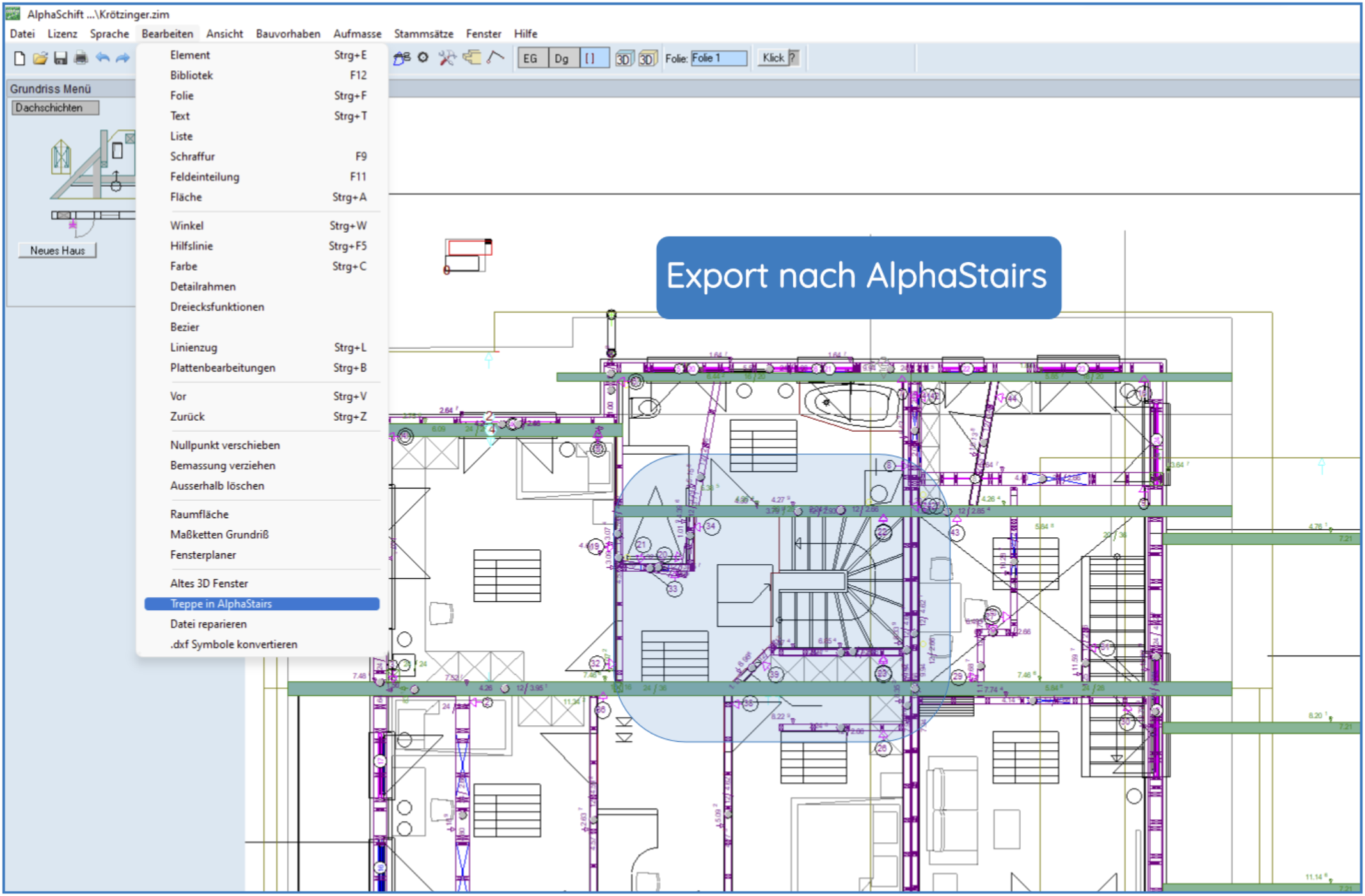The height and width of the screenshot is (896, 1365).
Task: Select the Liste menu entry
Action: click(x=262, y=136)
